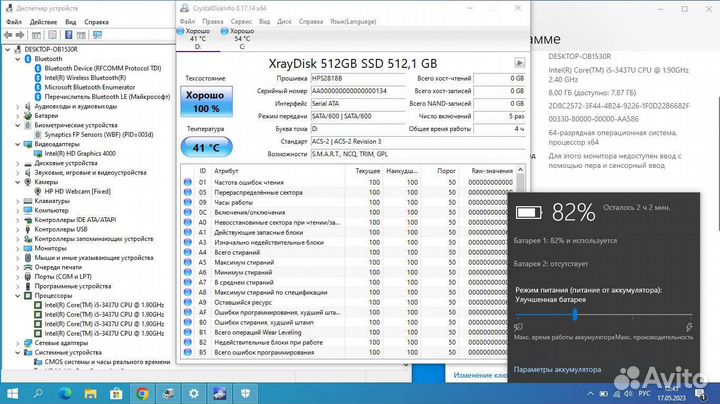Image resolution: width=720 pixels, height=404 pixels.
Task: Select disk D: status indicator in CrystalDiskInfo
Action: coord(194,39)
